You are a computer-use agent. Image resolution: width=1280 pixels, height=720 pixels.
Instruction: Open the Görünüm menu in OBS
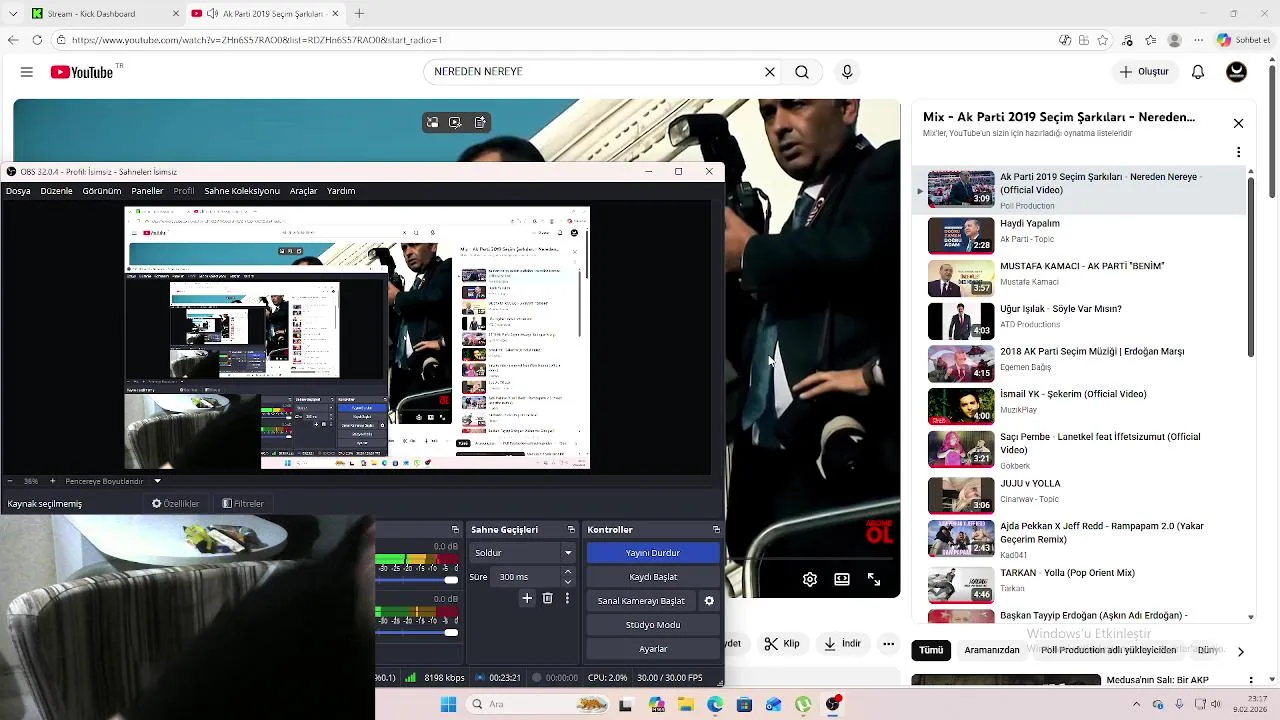point(102,191)
